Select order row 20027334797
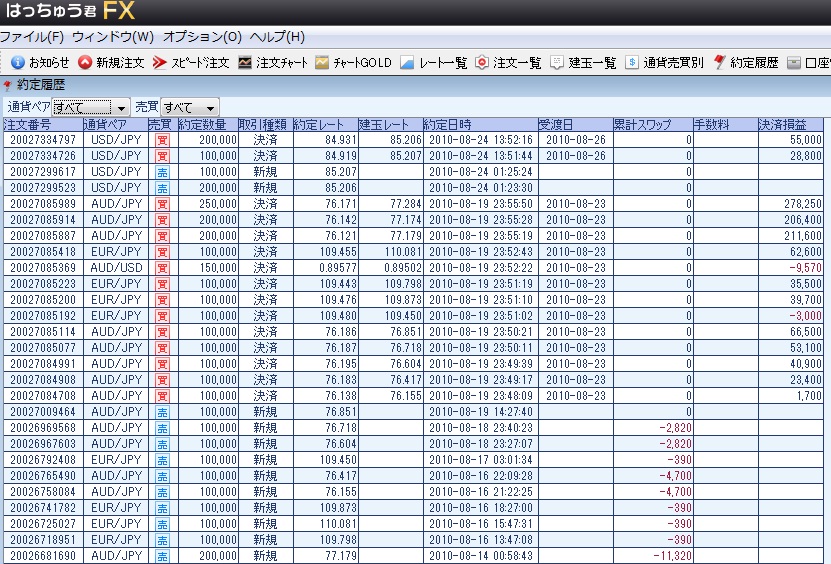This screenshot has width=831, height=564. click(x=42, y=140)
